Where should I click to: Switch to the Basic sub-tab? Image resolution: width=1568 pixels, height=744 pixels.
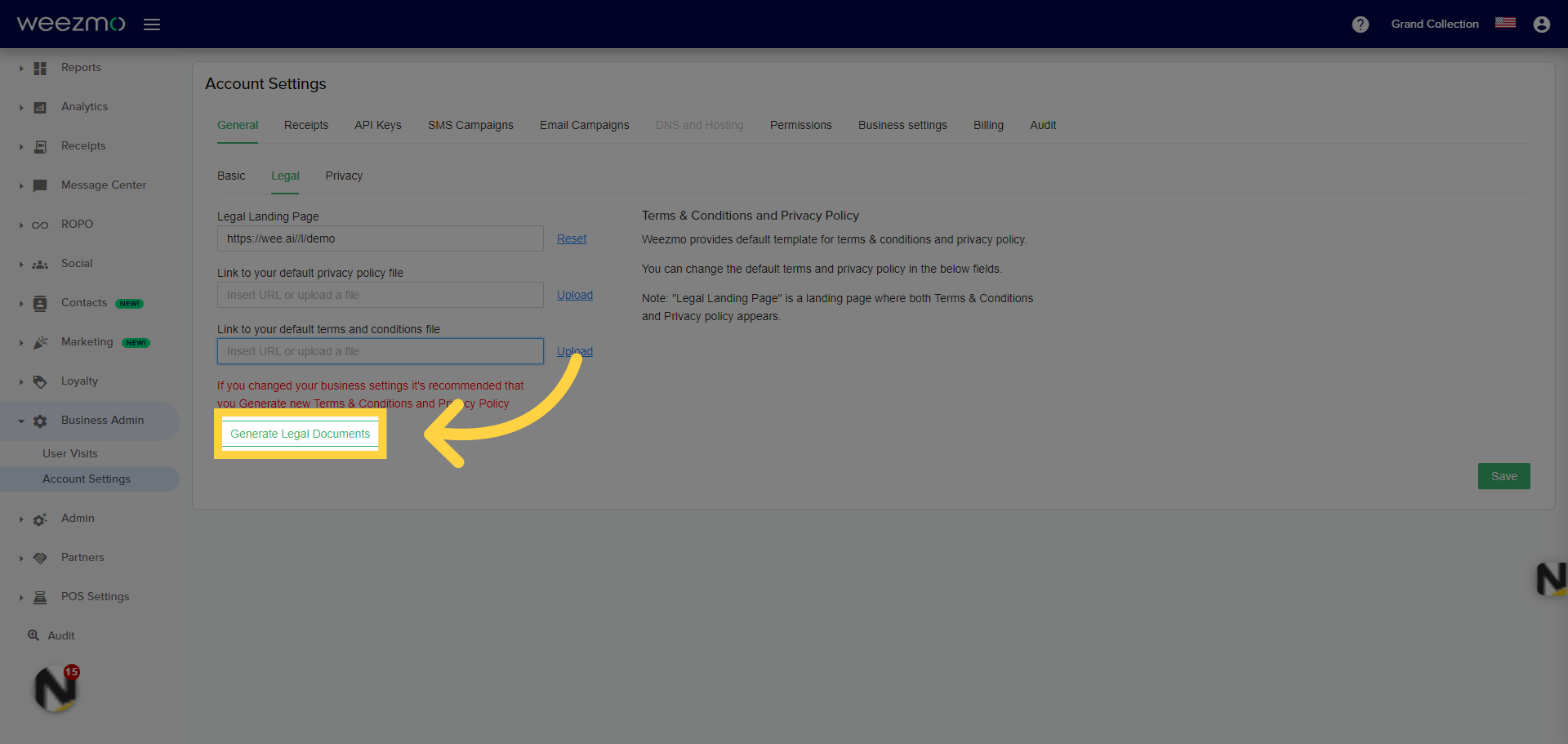(x=231, y=176)
